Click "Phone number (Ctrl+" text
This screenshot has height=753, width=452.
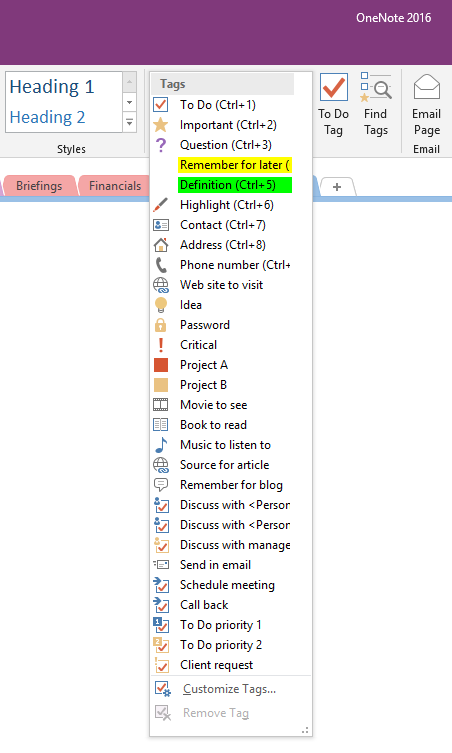tap(235, 265)
